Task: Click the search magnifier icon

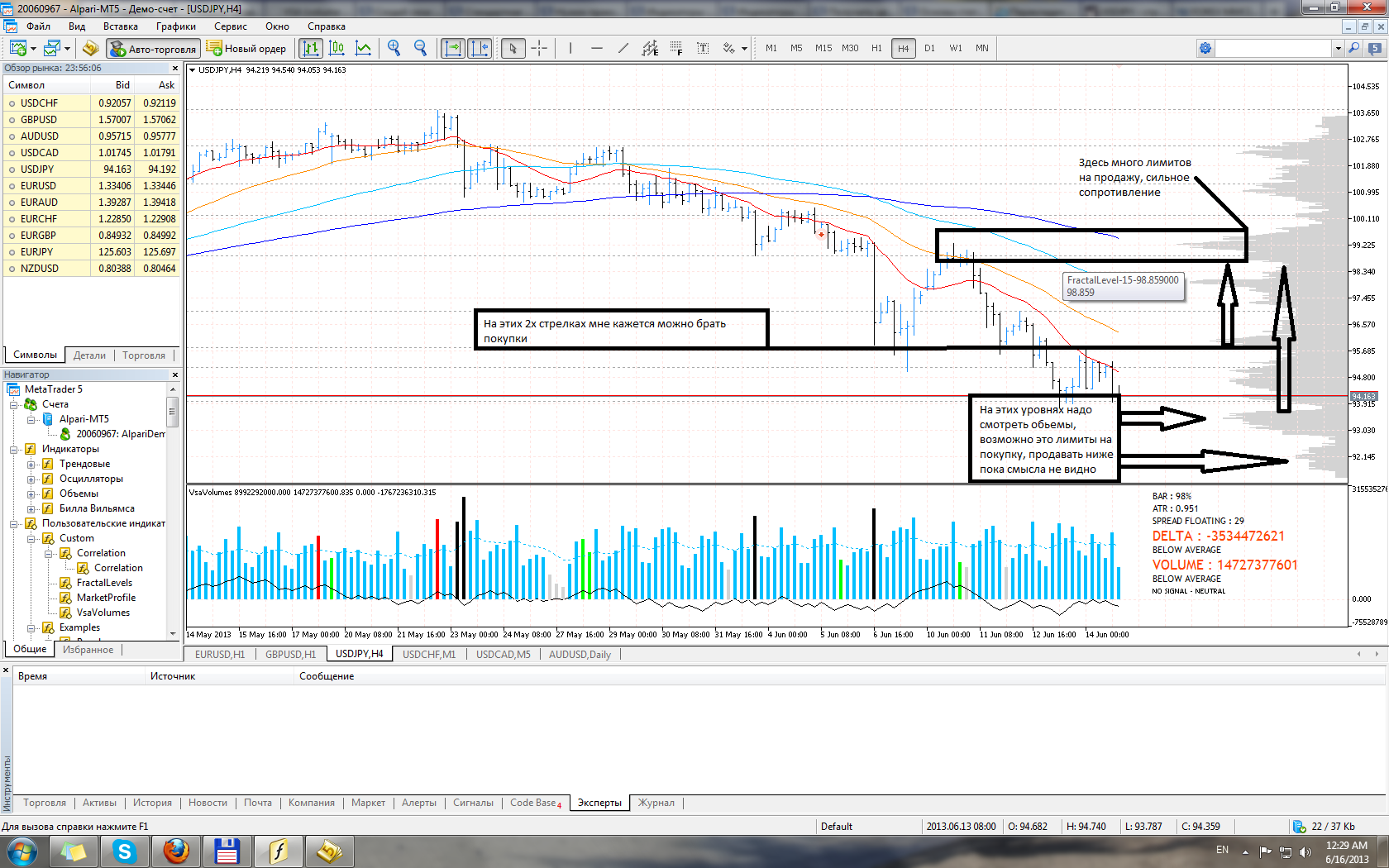Action: 1354,48
